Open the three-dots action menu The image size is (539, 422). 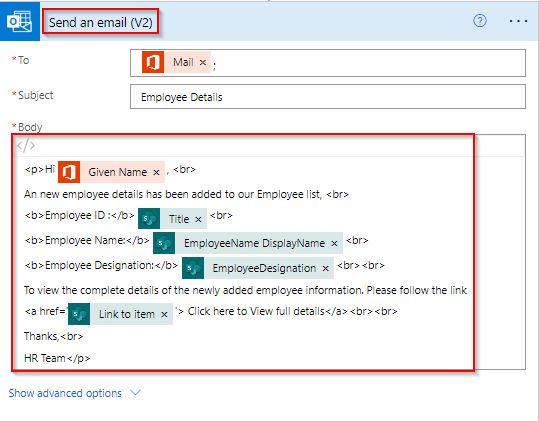pyautogui.click(x=518, y=21)
